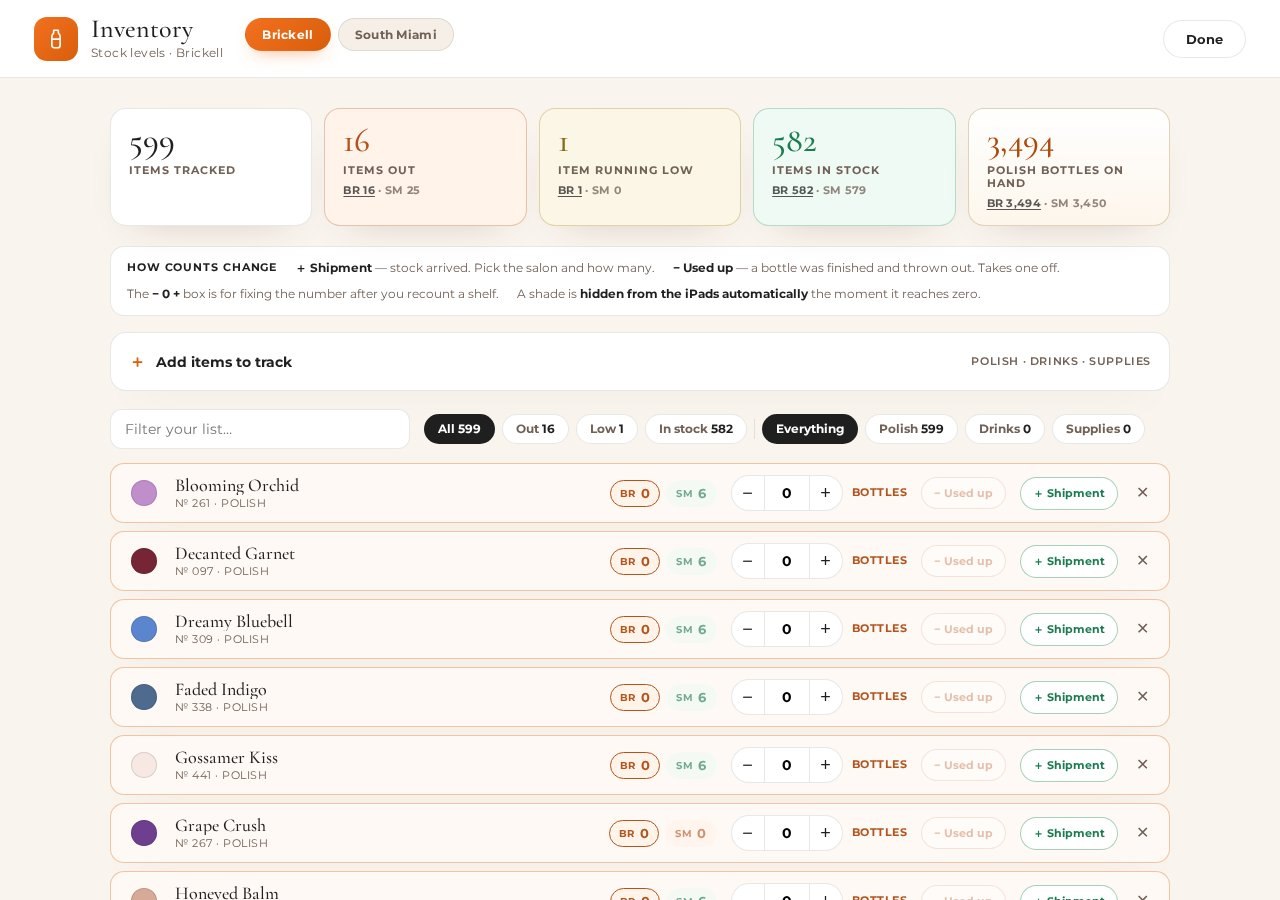Filter to In stock 582 items
Screen dimensions: 1280x900
click(696, 429)
